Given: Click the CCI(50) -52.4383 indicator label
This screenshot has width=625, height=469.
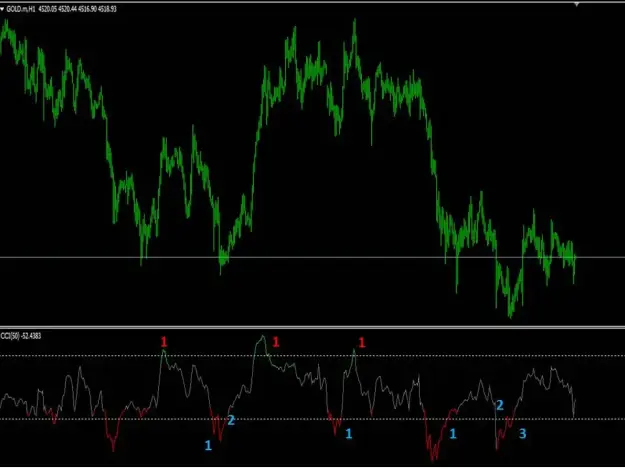Looking at the screenshot, I should 21,336.
